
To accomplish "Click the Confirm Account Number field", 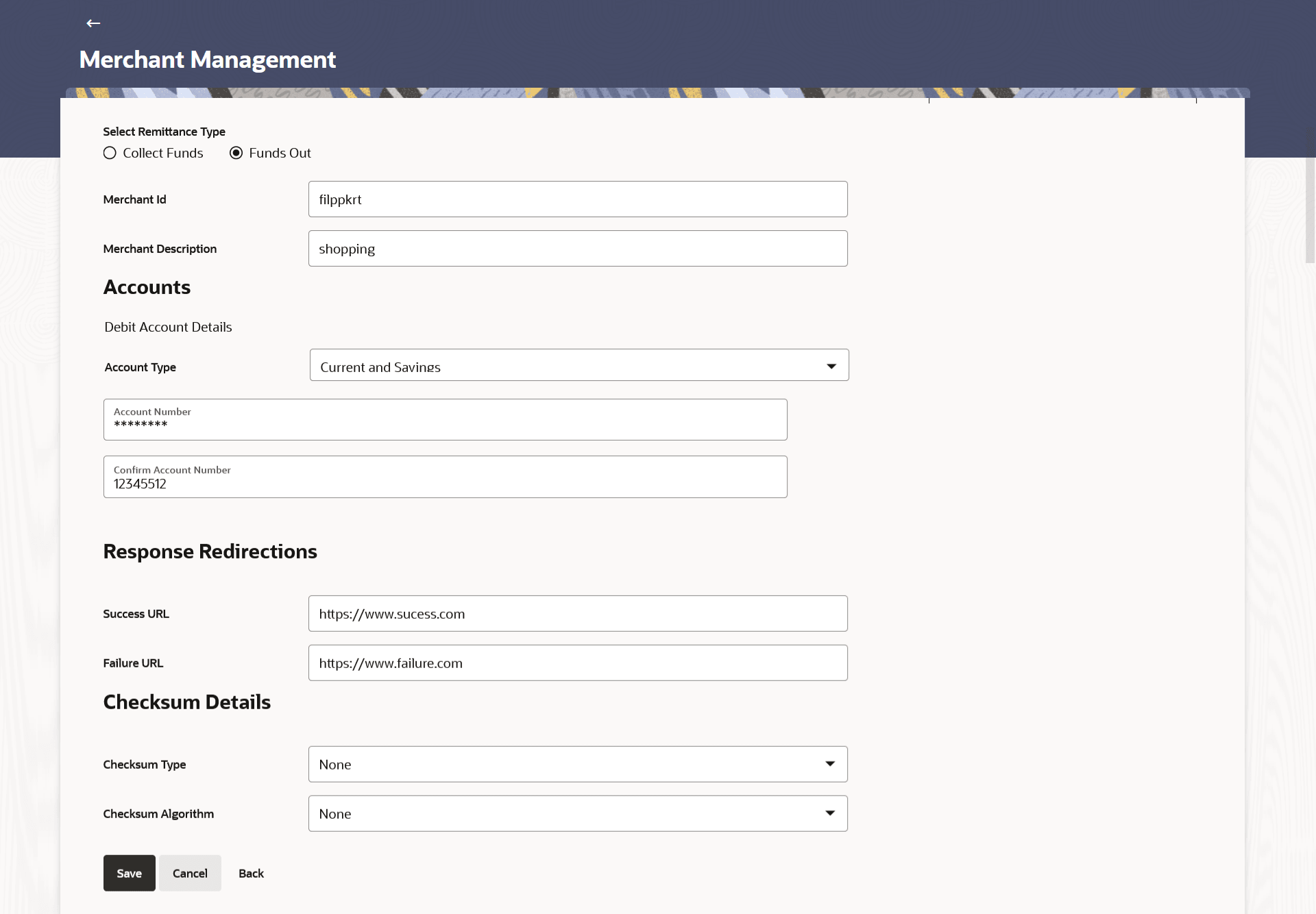I will click(x=444, y=477).
